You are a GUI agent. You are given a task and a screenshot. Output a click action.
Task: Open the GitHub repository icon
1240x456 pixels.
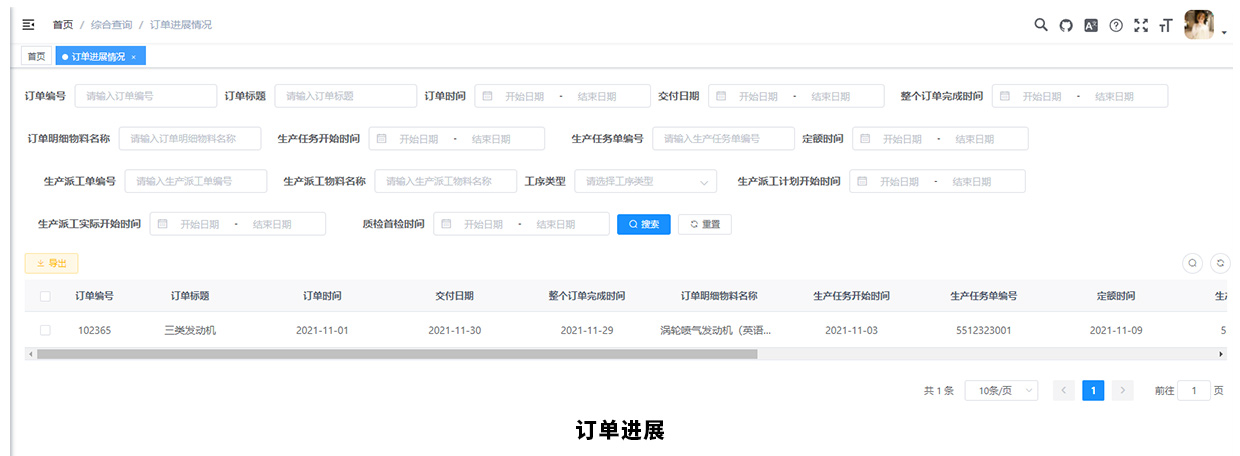[1066, 25]
